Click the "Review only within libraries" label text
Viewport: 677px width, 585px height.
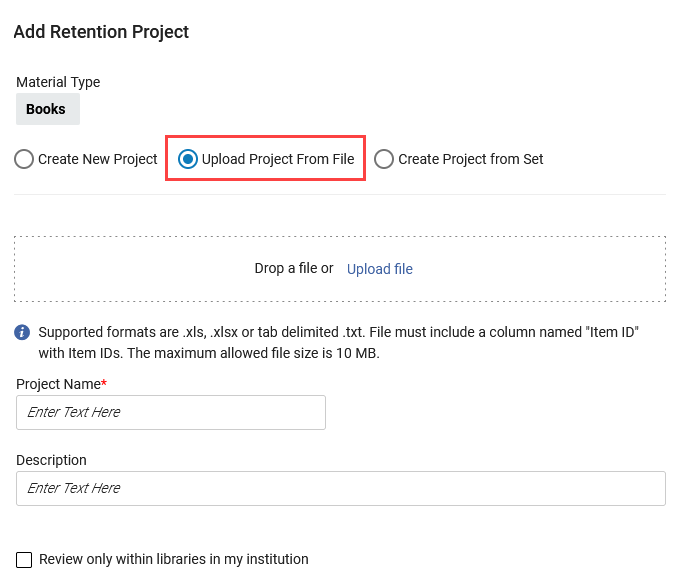[174, 560]
